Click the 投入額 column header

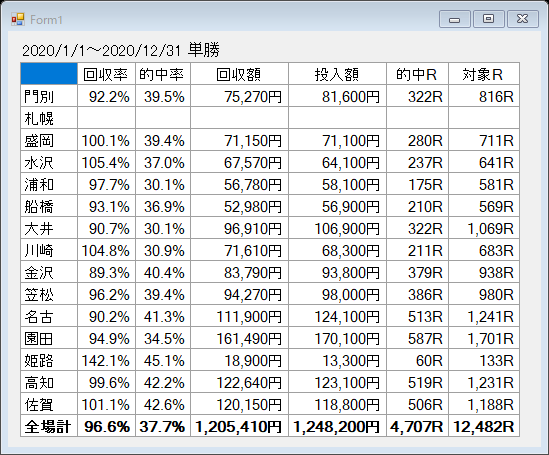tap(338, 74)
